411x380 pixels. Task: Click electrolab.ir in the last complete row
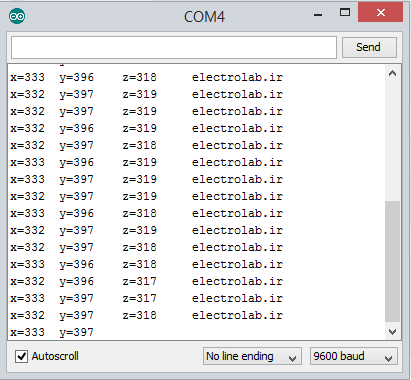(x=237, y=315)
